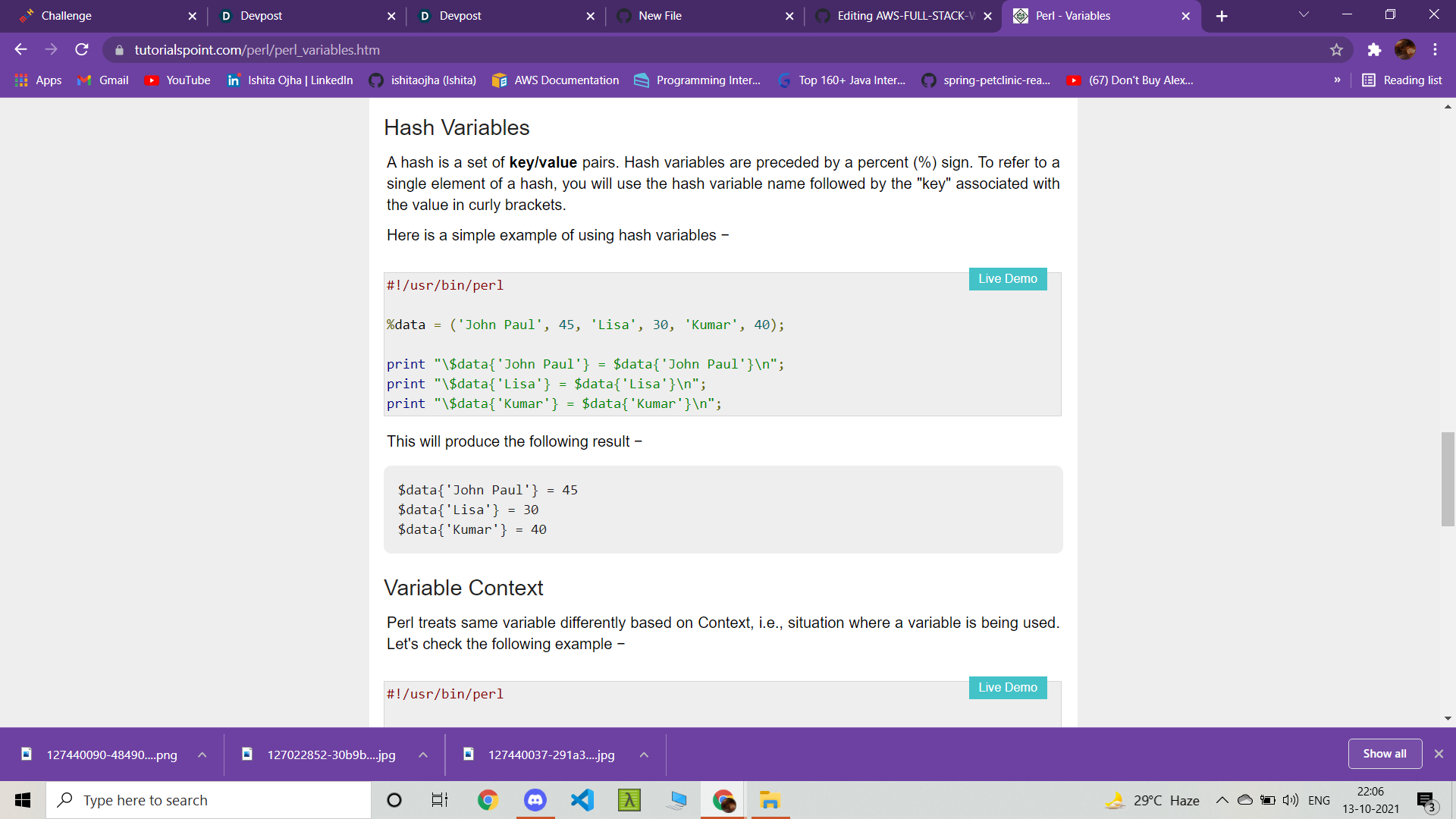Launch Visual Studio Code from taskbar

click(x=582, y=800)
